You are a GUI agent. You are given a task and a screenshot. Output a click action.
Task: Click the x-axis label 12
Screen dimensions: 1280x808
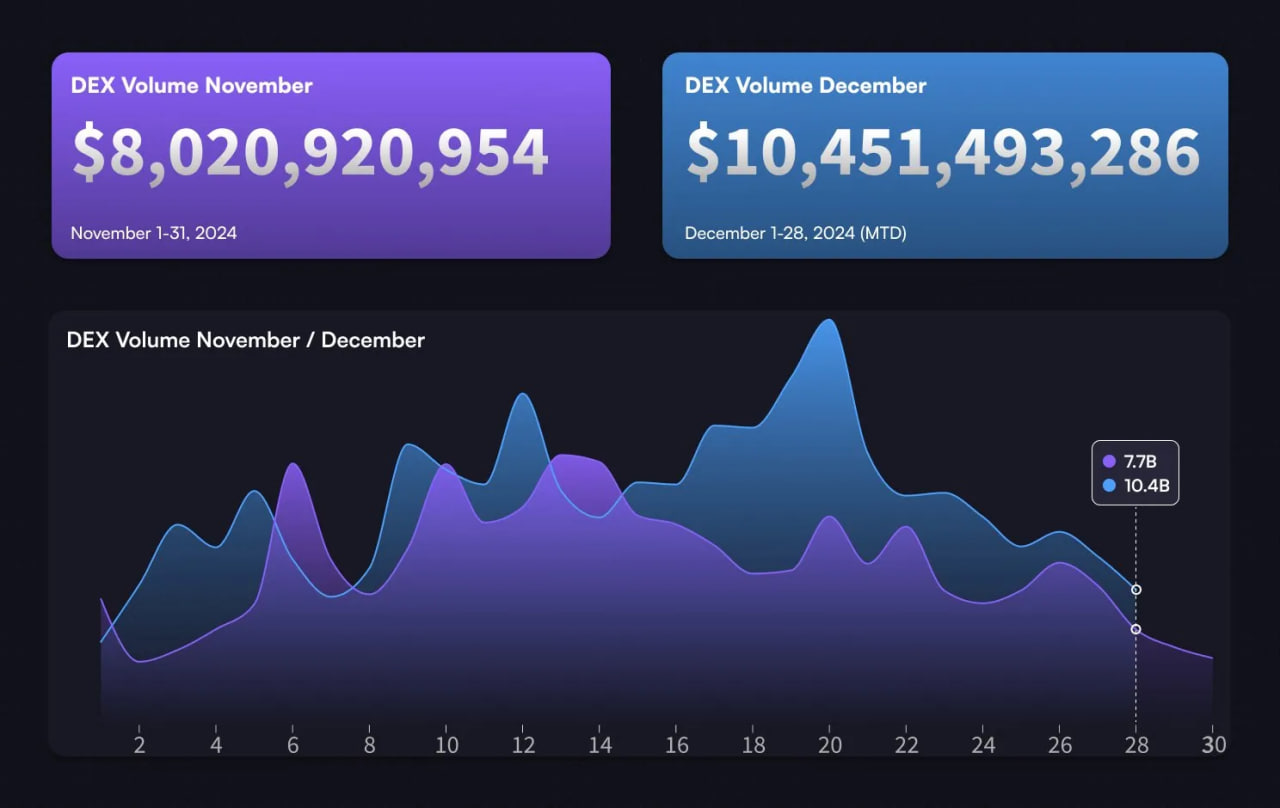point(523,745)
